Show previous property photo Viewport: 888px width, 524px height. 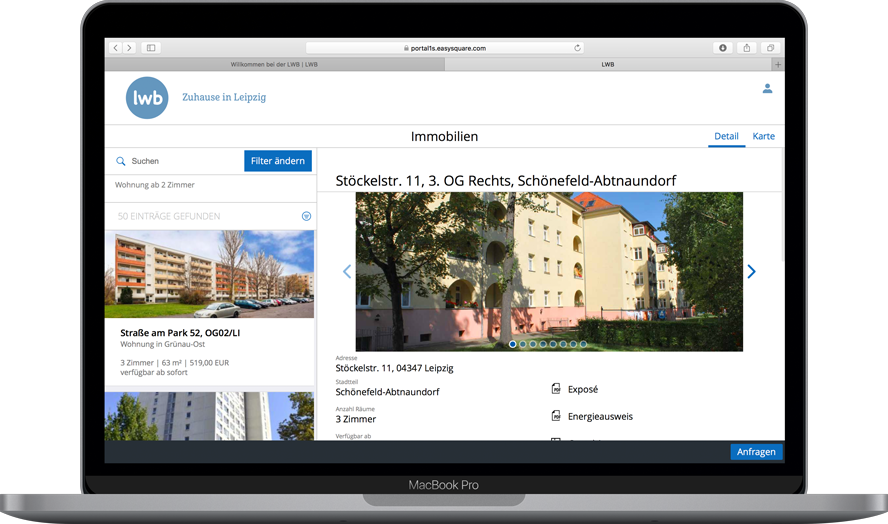point(347,272)
